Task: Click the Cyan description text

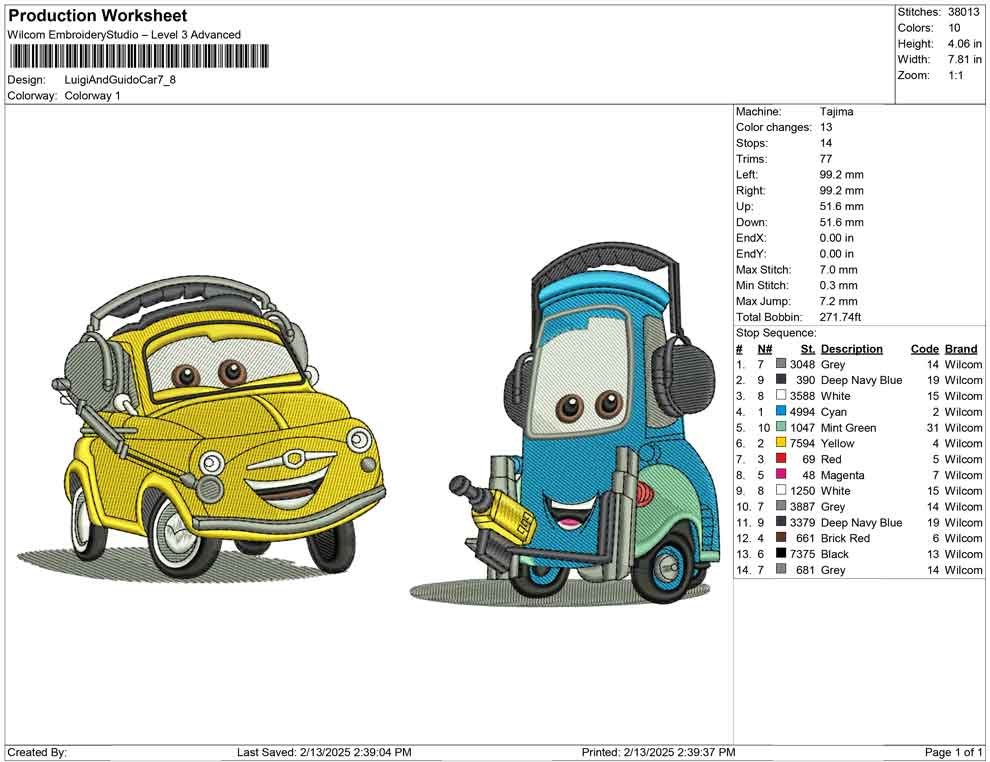Action: 833,412
